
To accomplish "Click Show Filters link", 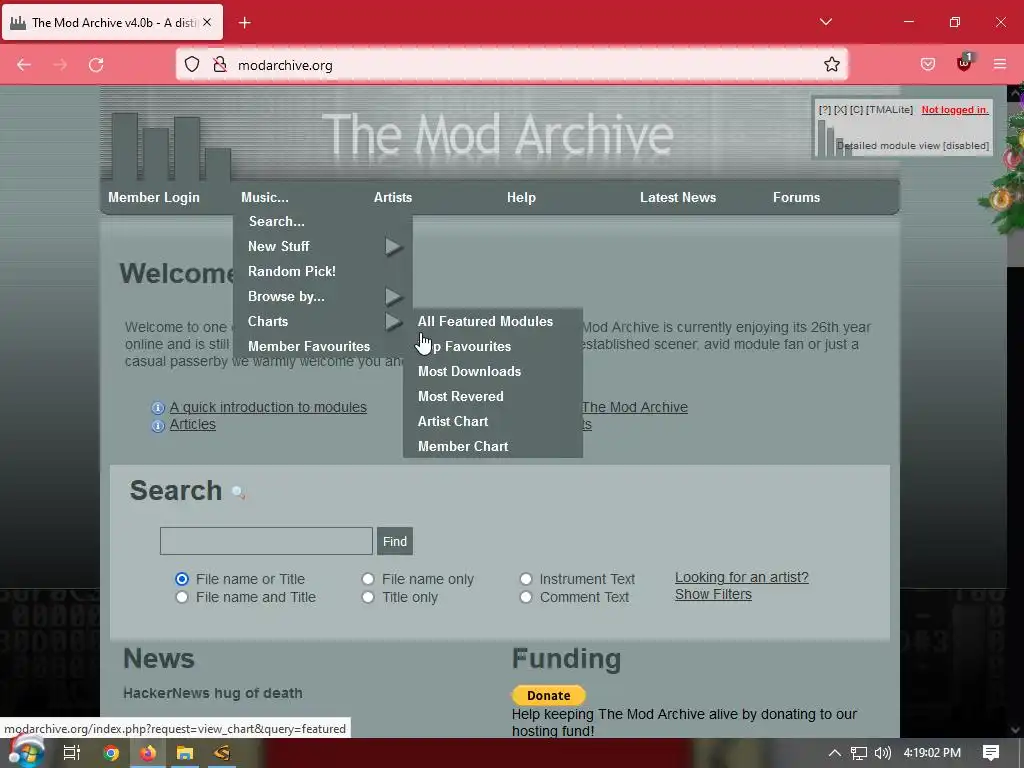I will point(713,594).
